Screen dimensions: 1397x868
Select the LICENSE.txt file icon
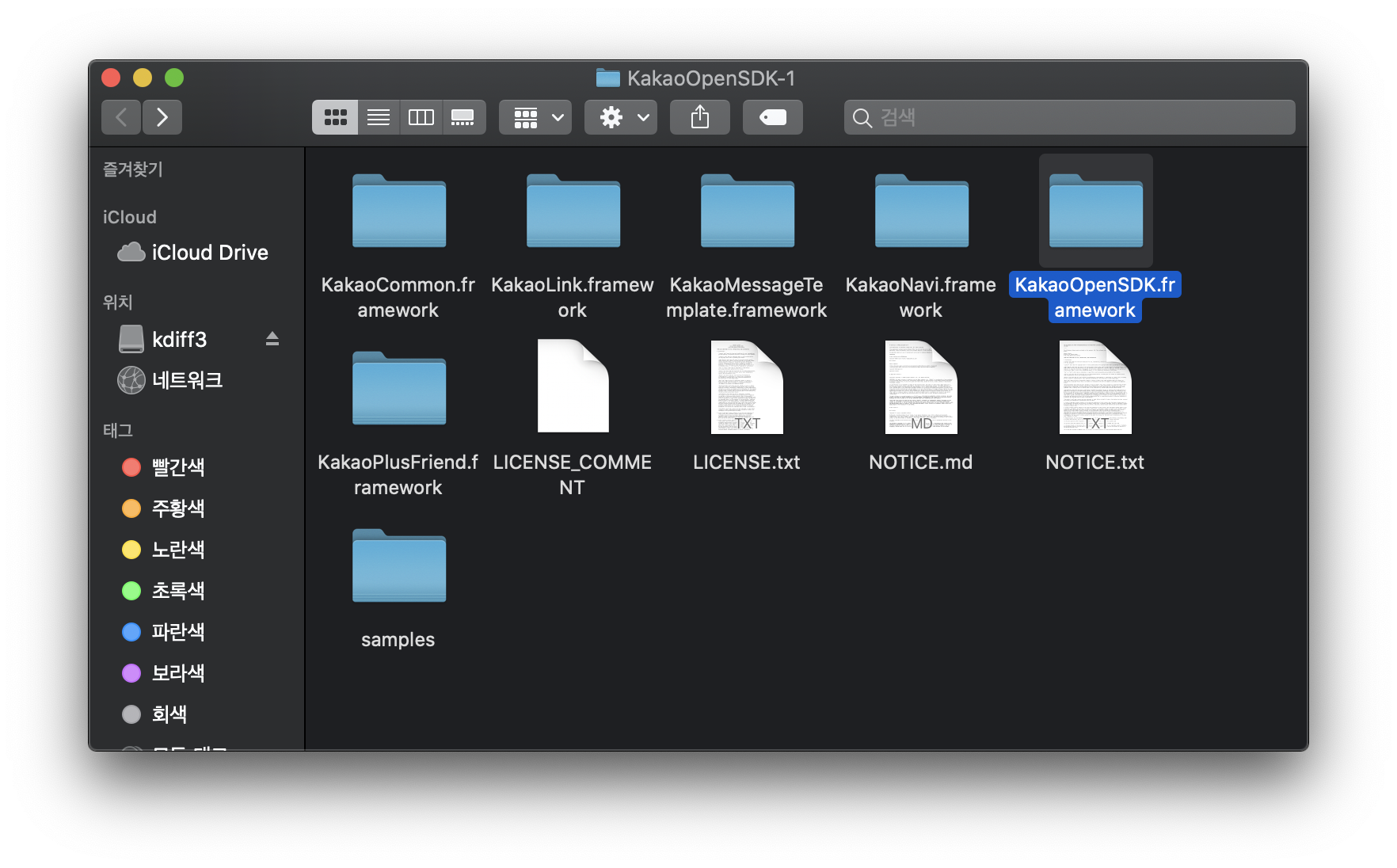click(748, 386)
